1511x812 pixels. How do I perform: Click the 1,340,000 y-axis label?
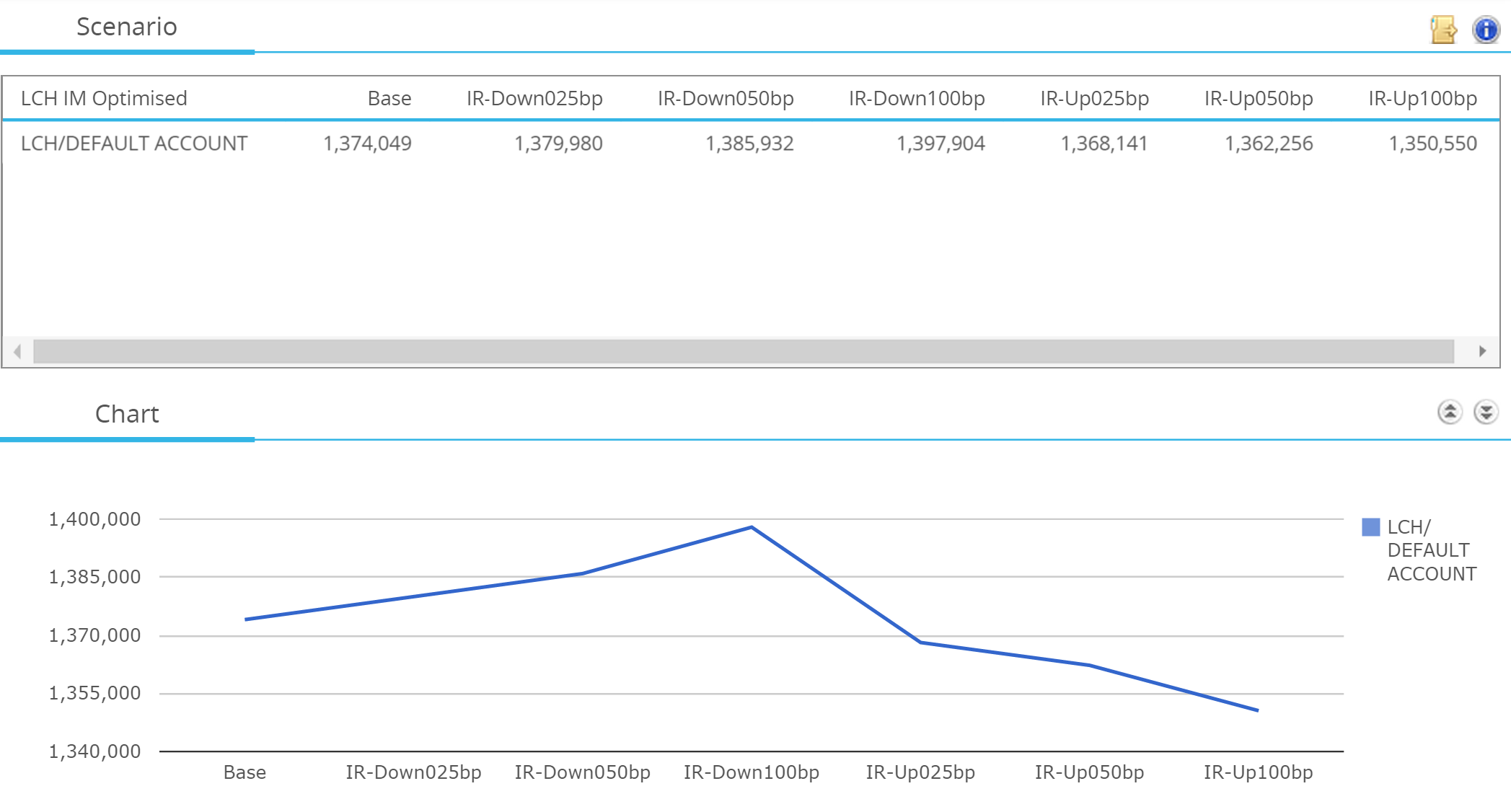(94, 751)
